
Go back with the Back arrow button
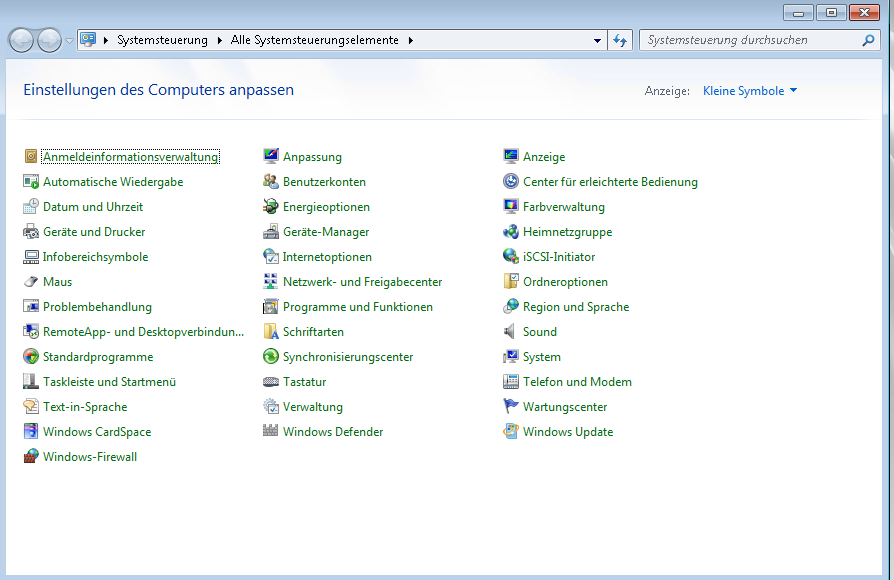(22, 40)
